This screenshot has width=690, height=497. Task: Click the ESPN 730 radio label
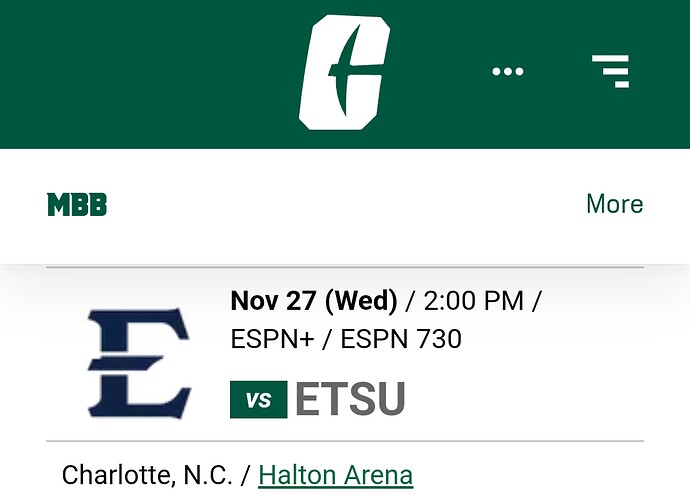pos(401,339)
